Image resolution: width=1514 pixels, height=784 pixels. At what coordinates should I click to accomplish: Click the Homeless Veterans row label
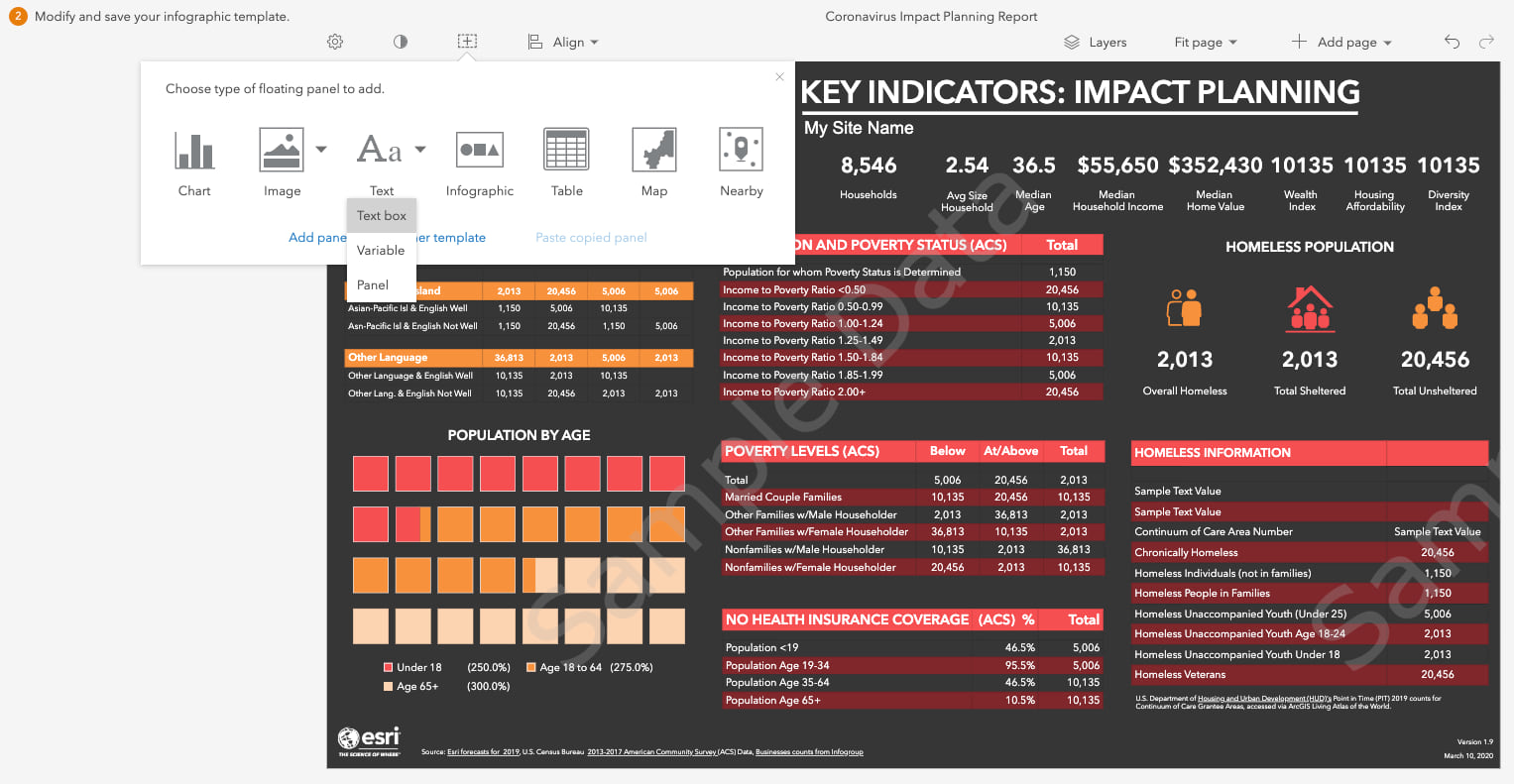tap(1180, 675)
